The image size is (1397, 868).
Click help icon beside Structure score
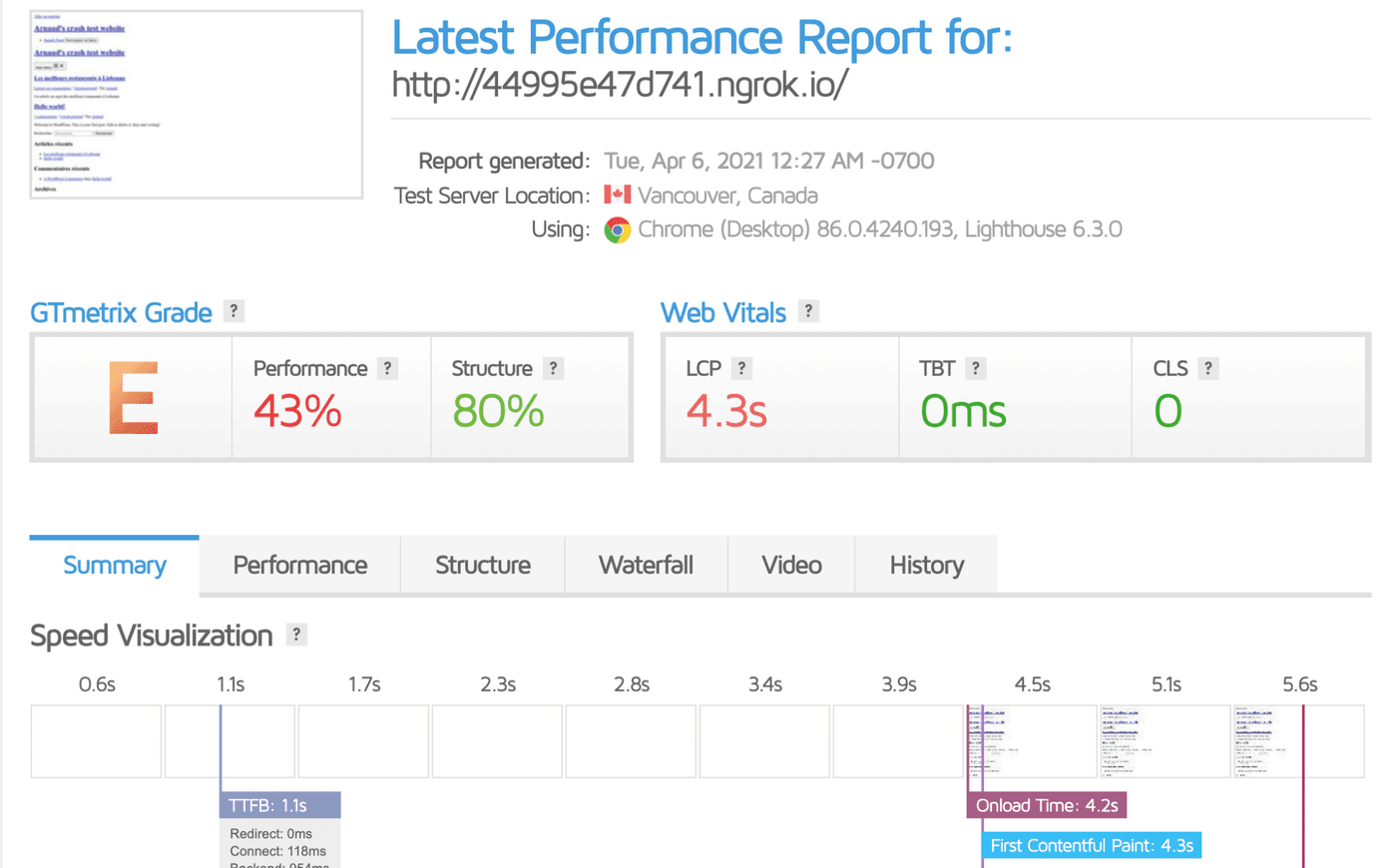click(553, 368)
